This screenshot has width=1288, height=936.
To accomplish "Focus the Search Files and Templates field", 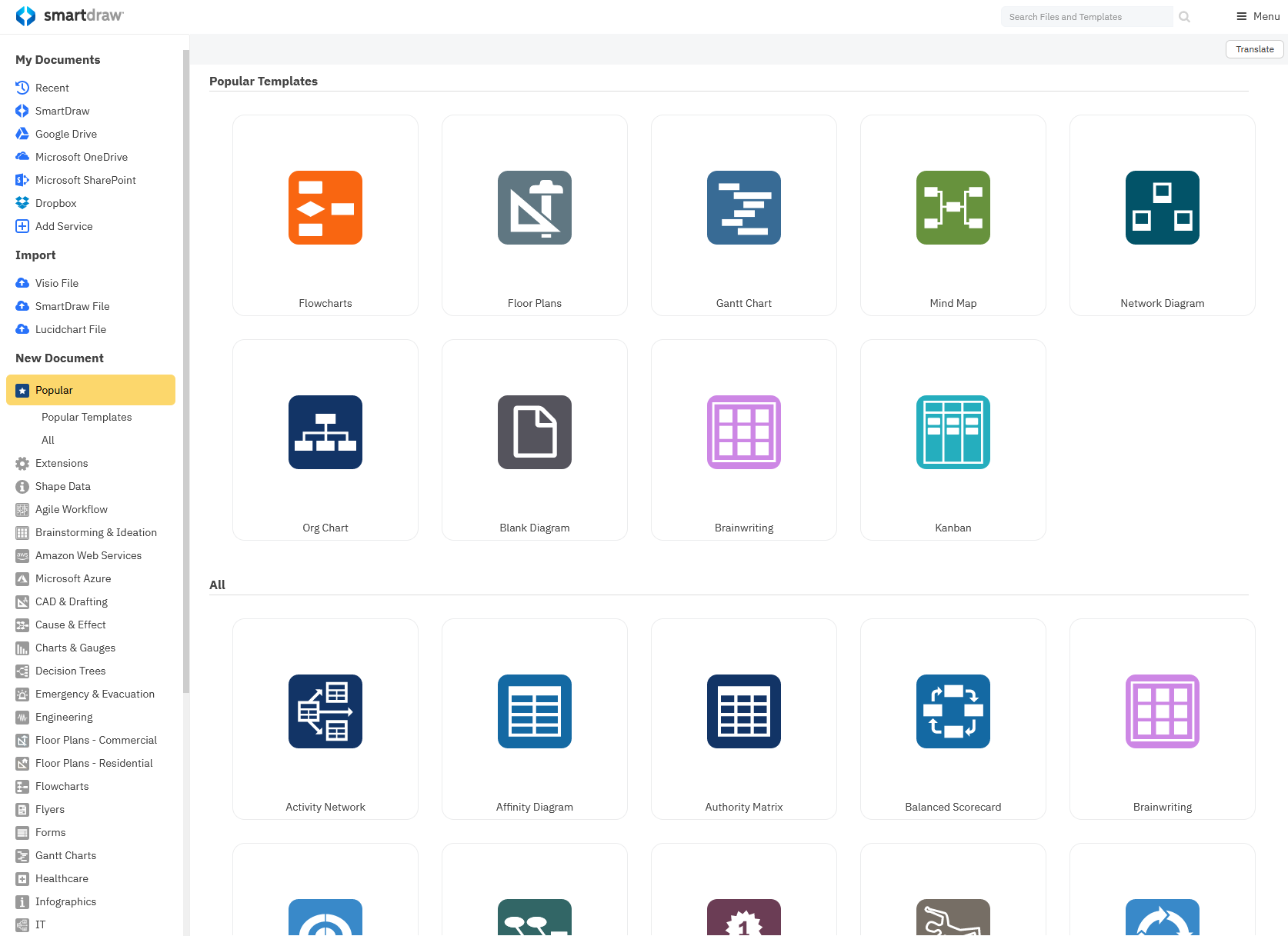I will [1086, 17].
